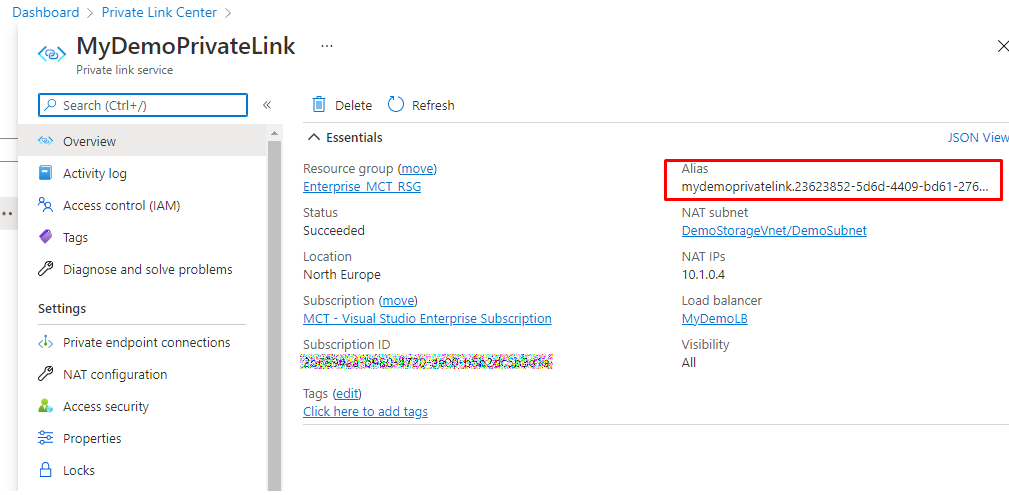Go to Private Link Center breadcrumb
This screenshot has height=495, width=1009.
point(159,13)
